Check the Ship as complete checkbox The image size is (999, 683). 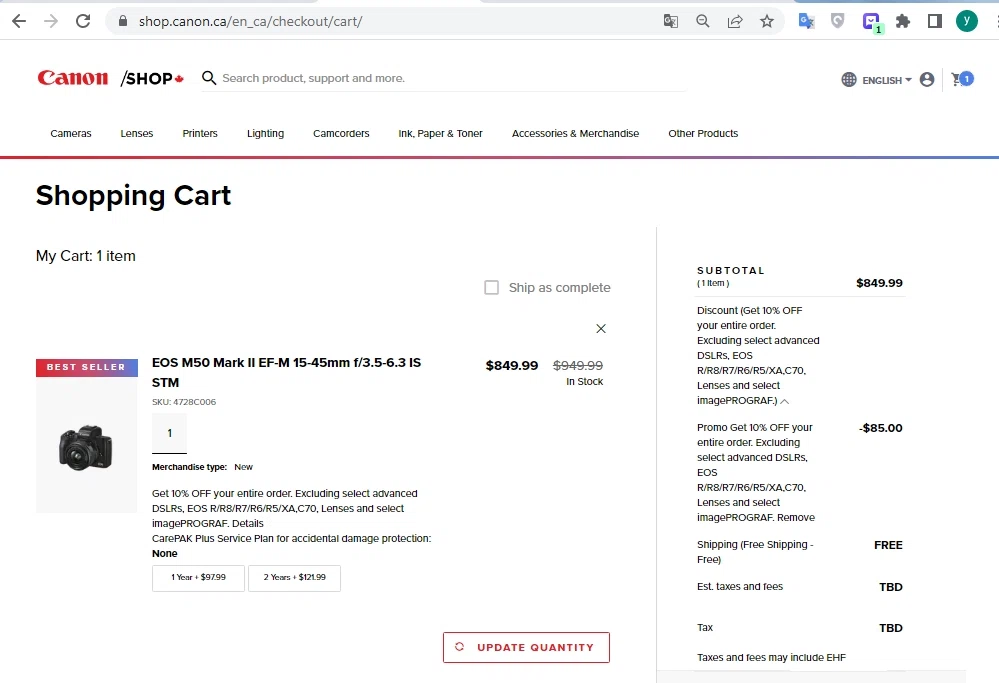click(x=491, y=287)
